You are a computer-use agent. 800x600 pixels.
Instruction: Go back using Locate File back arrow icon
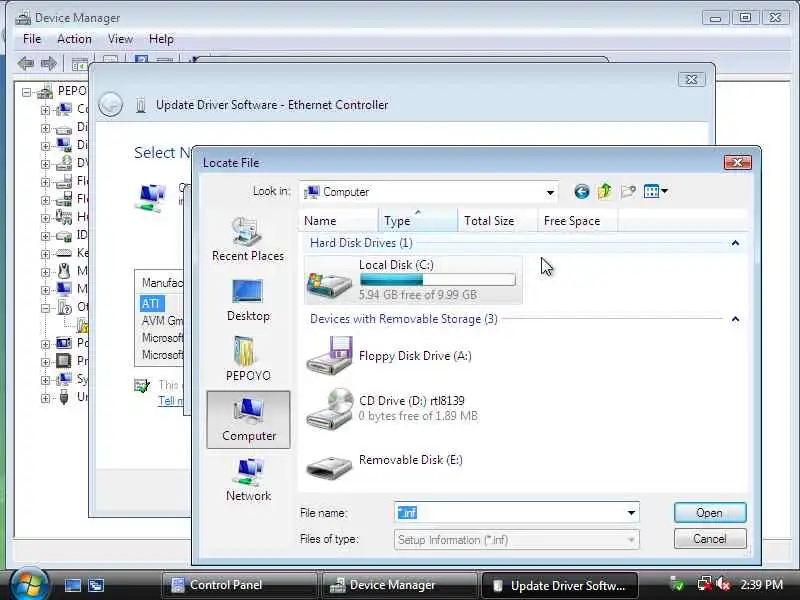[581, 192]
